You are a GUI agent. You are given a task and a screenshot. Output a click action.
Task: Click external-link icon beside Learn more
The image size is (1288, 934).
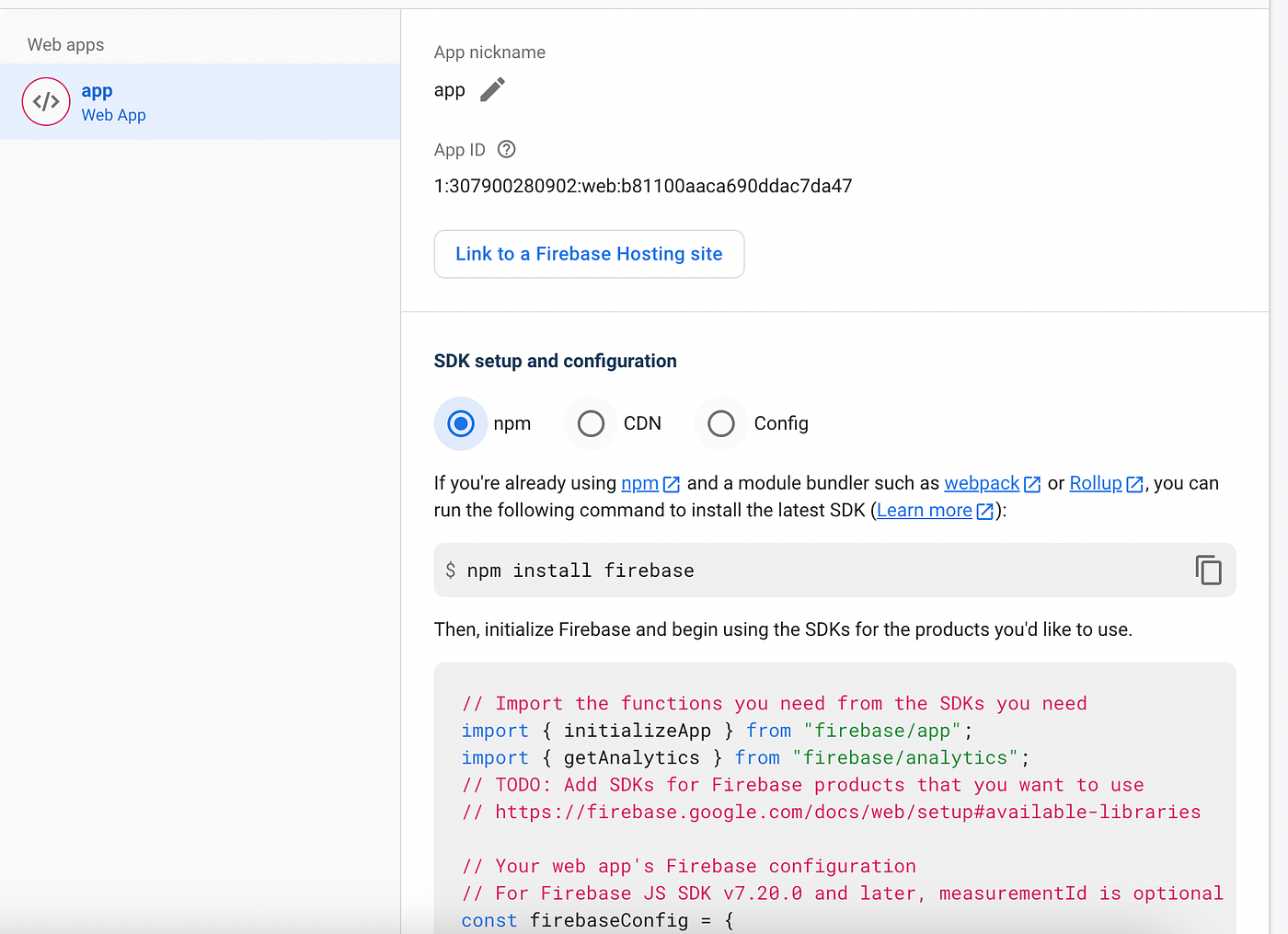[984, 511]
